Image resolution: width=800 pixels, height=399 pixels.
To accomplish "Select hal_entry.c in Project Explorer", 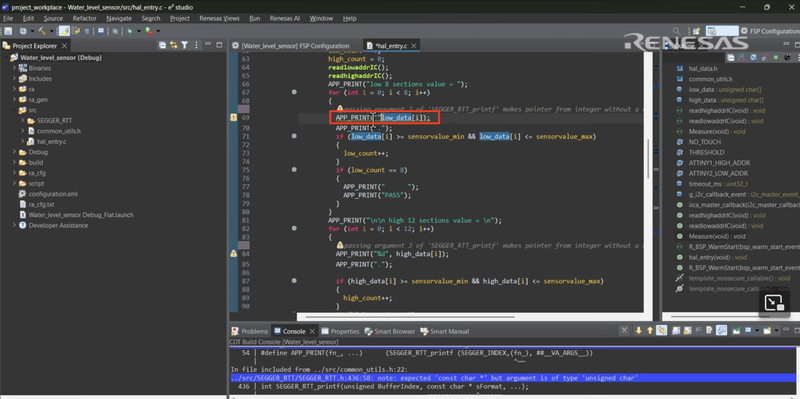I will click(52, 141).
